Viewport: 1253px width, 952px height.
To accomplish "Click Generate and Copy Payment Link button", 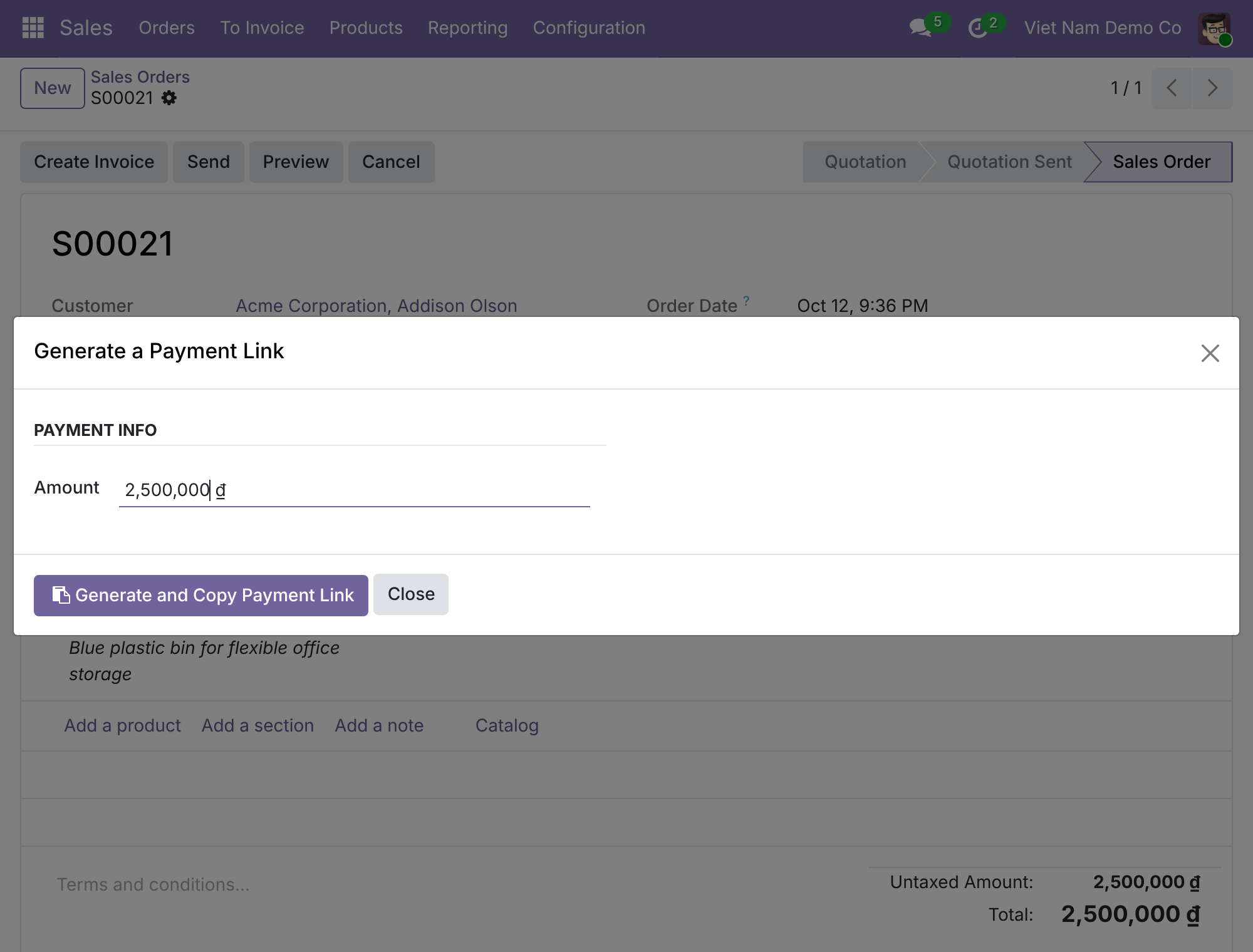I will pos(201,595).
